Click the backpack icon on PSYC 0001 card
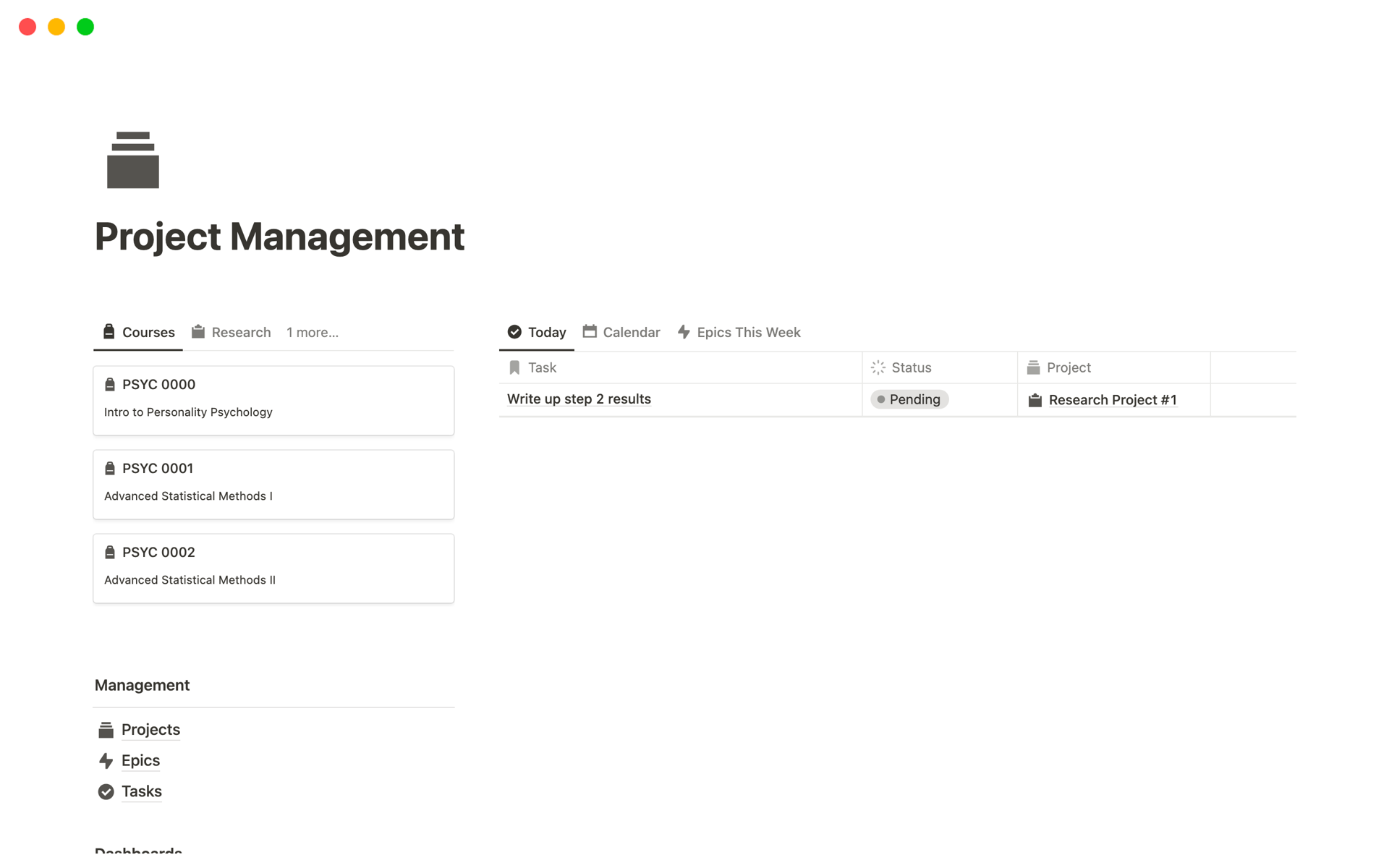Viewport: 1389px width, 868px height. pos(110,469)
